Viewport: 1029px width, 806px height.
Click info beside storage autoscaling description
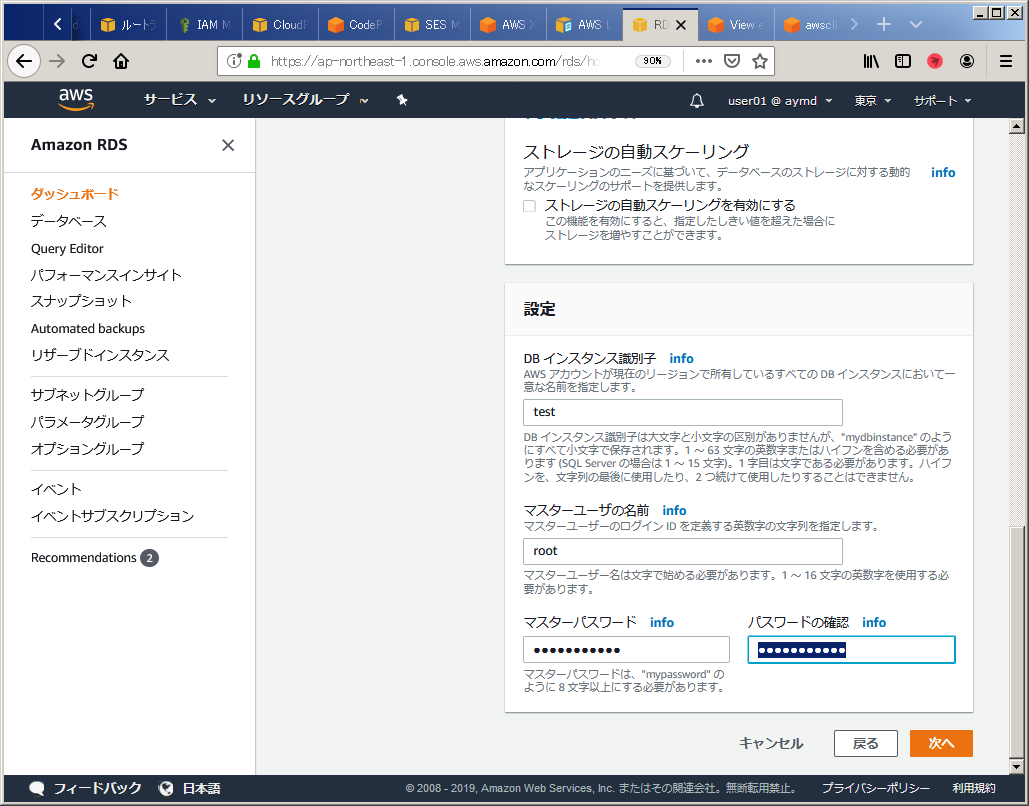click(x=943, y=172)
